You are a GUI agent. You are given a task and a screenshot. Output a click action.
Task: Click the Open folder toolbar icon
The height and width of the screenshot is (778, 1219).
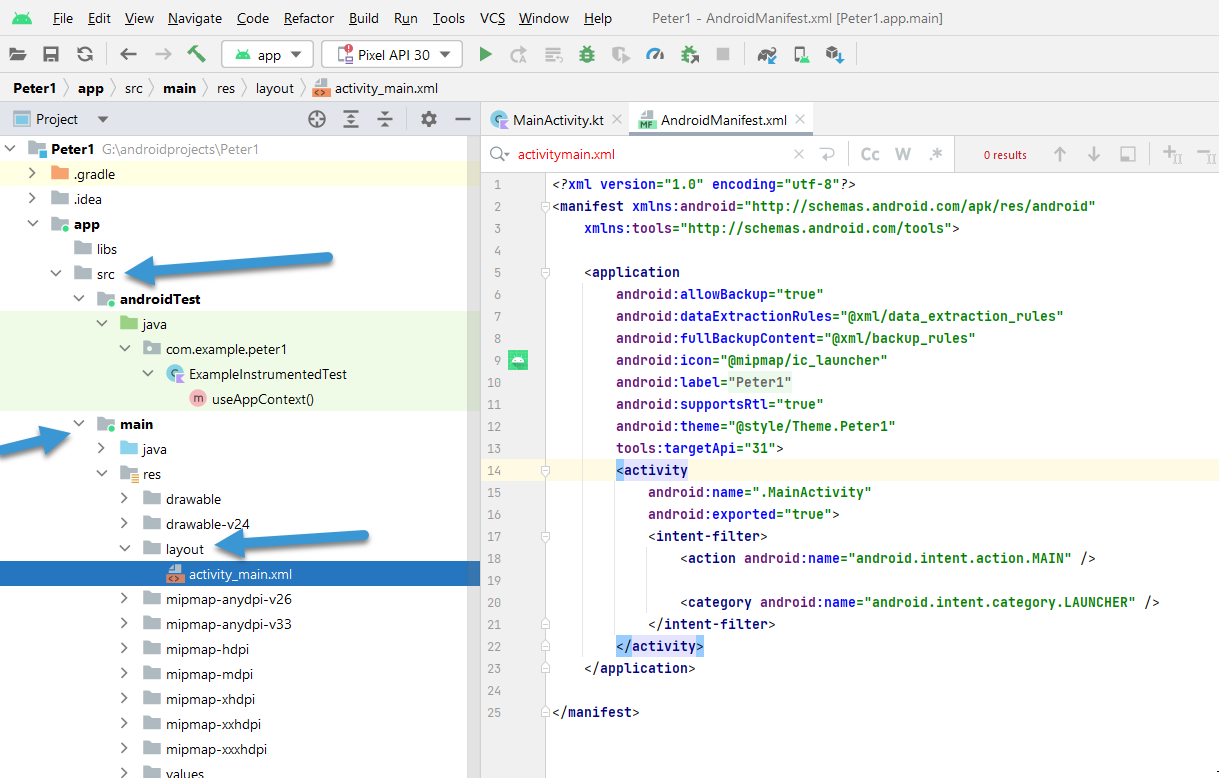(x=18, y=55)
